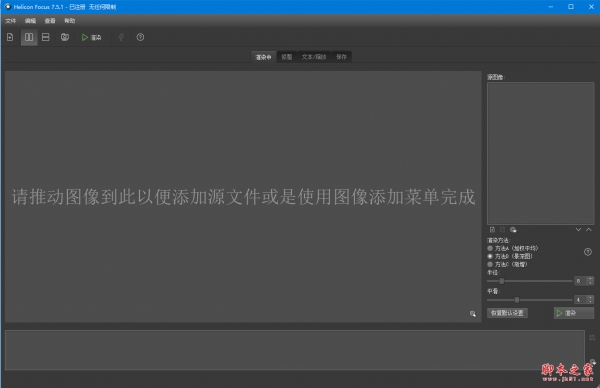
Task: Minimize the Helicon Focus window
Action: click(551, 7)
